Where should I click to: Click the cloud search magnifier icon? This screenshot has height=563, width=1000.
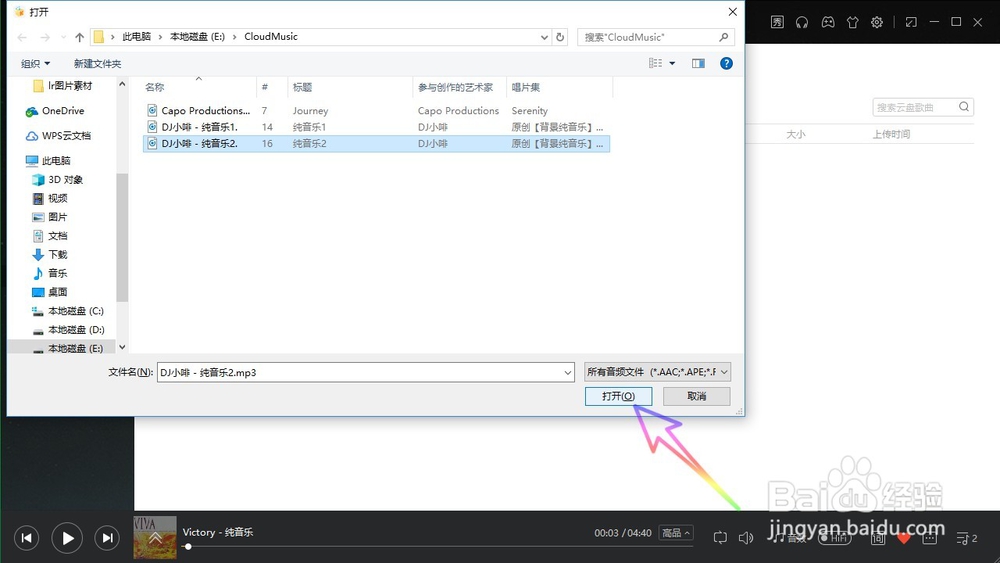[964, 106]
